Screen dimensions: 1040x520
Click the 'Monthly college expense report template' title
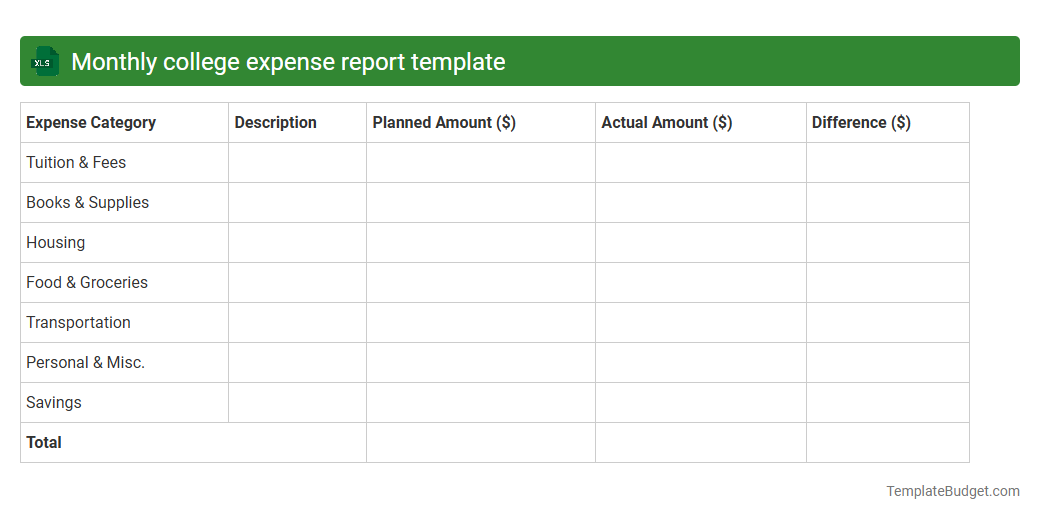[x=288, y=62]
